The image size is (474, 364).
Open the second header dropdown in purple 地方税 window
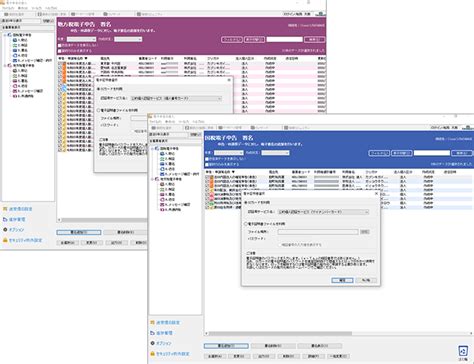[128, 39]
